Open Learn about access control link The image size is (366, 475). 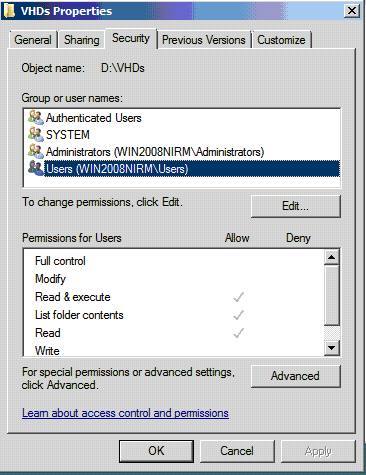tap(125, 413)
